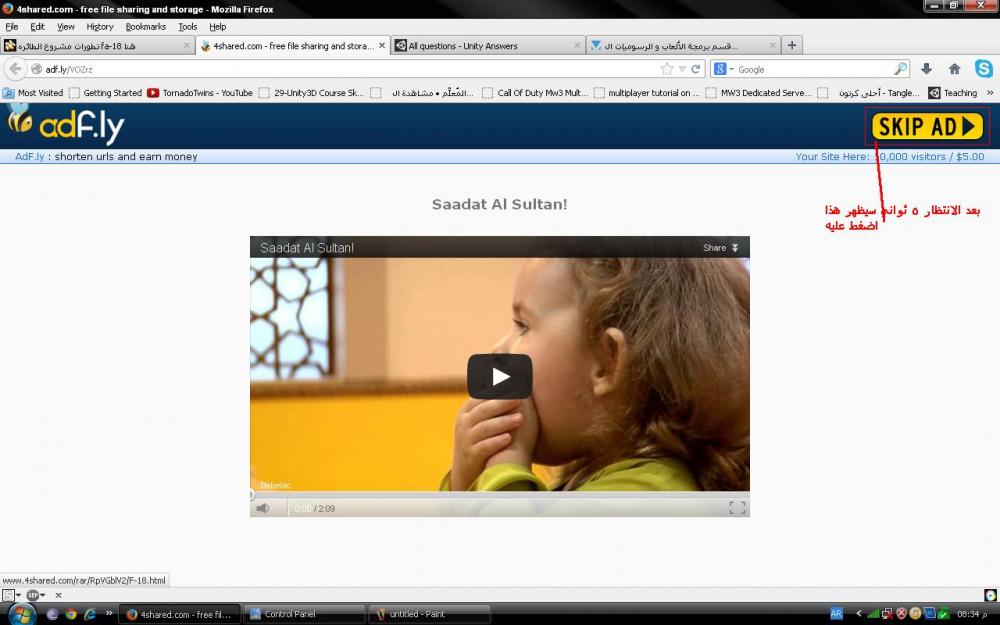
Task: Click the SKIP AD button
Action: pos(927,126)
